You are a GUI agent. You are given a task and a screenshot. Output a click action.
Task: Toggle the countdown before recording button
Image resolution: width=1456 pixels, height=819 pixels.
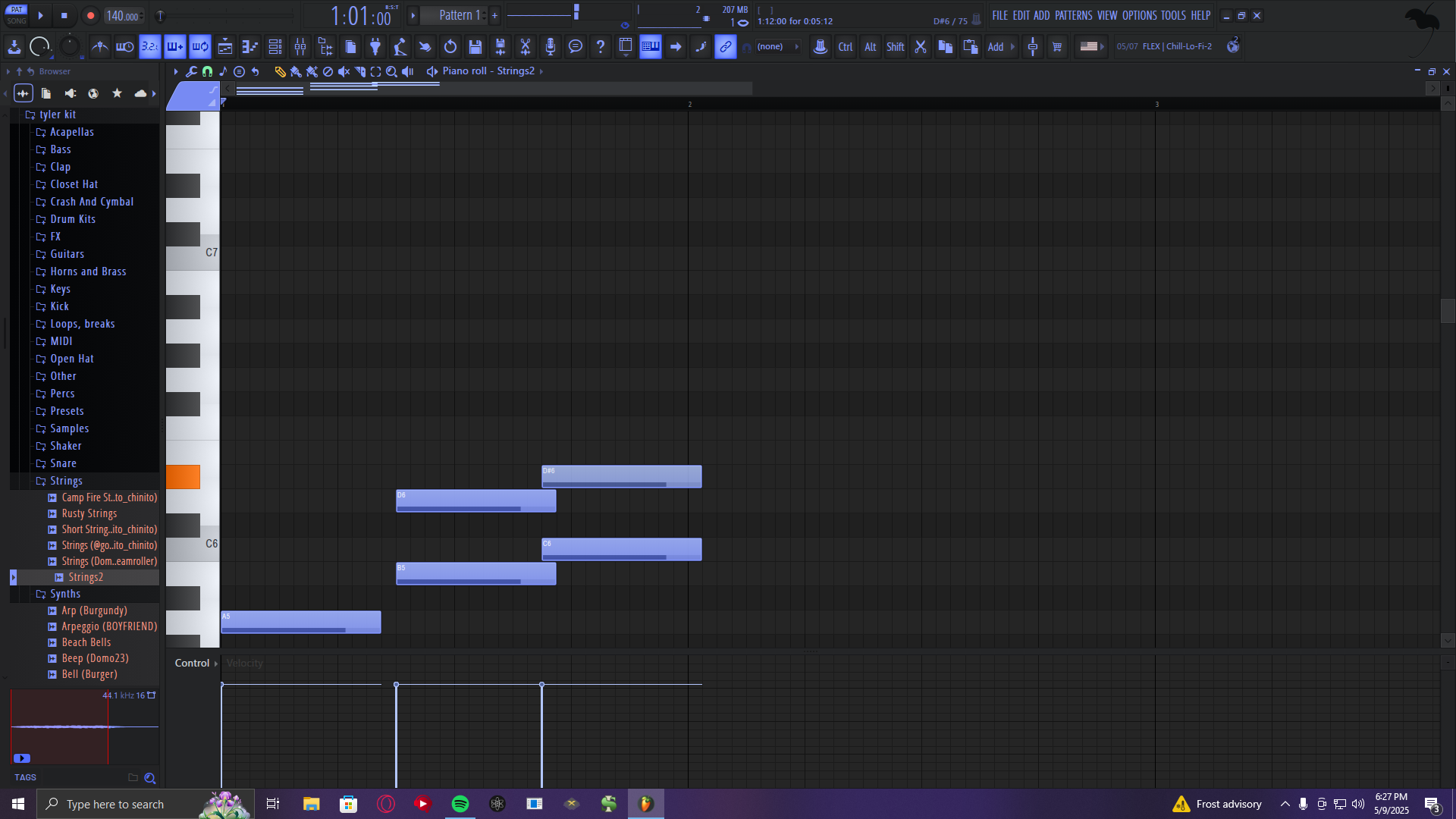[150, 47]
